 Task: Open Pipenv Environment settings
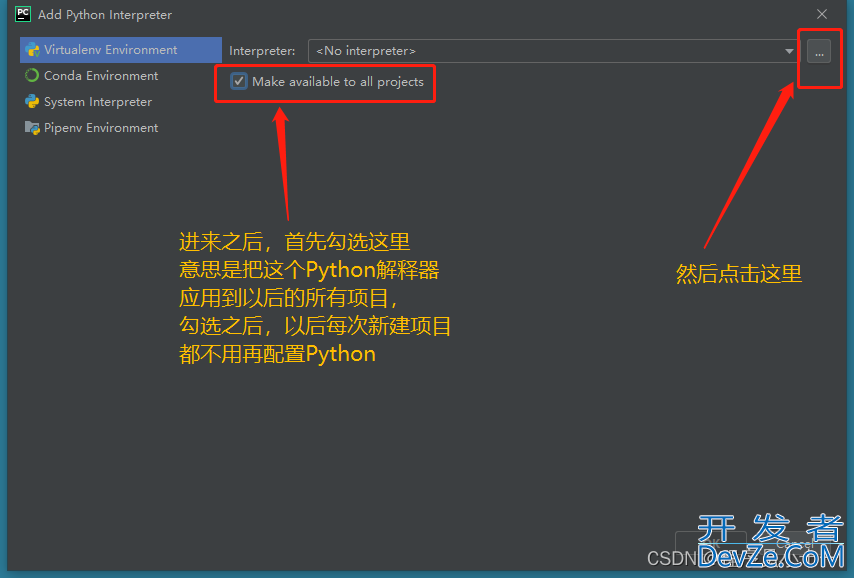[x=101, y=128]
